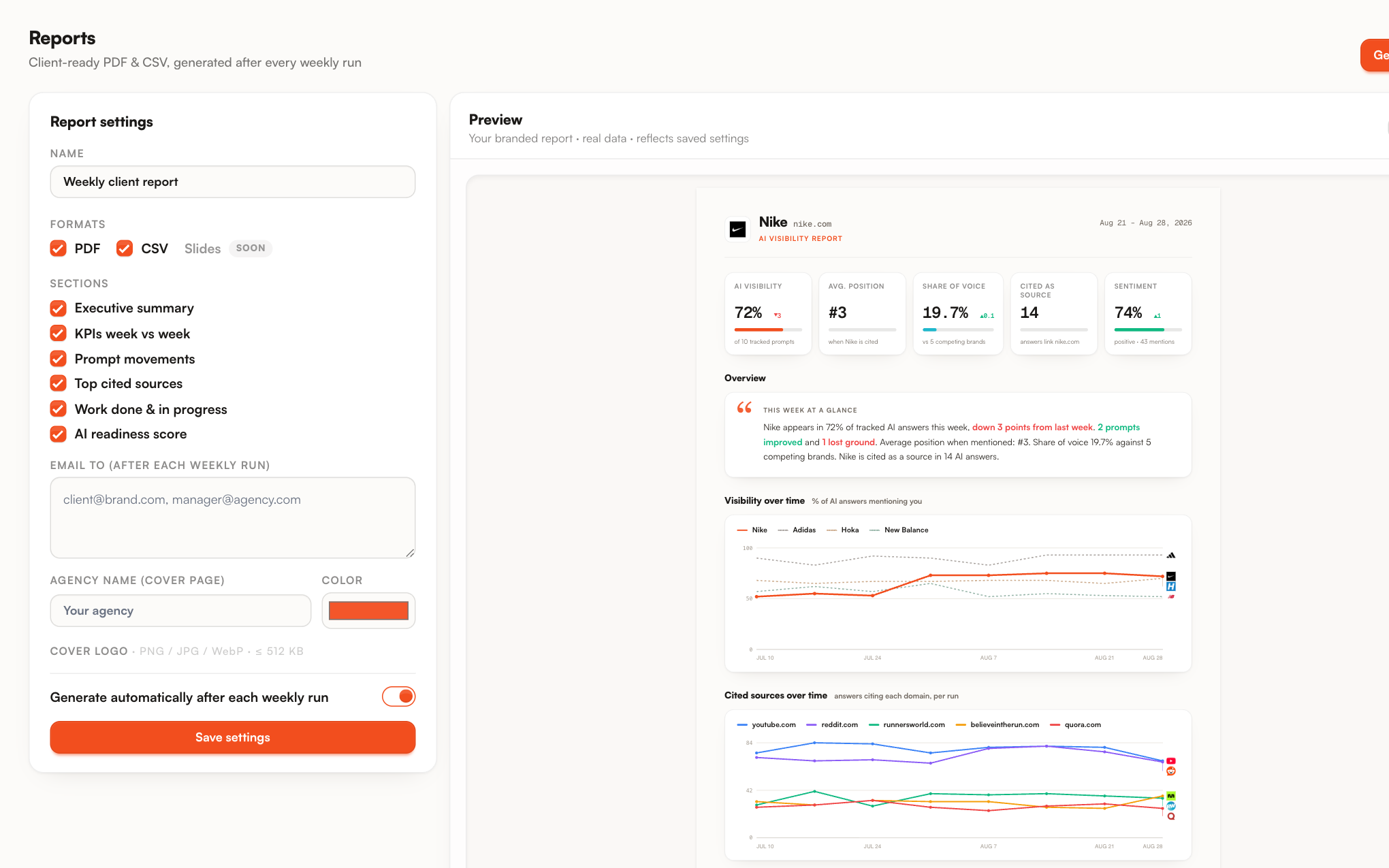Click the youtube.com legend entry
Image resolution: width=1389 pixels, height=868 pixels.
(x=767, y=724)
